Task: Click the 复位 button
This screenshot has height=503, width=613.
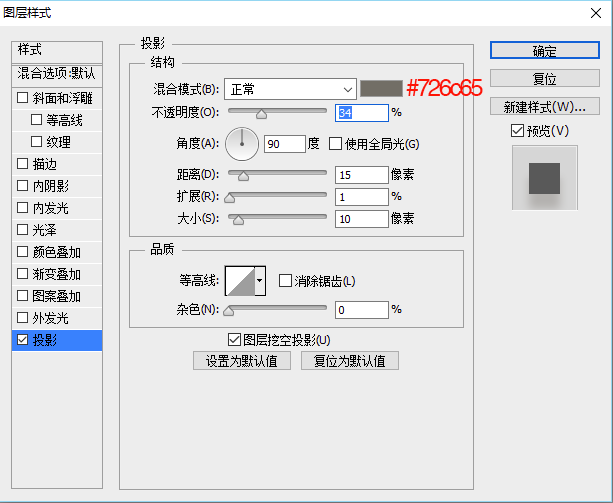Action: 544,79
